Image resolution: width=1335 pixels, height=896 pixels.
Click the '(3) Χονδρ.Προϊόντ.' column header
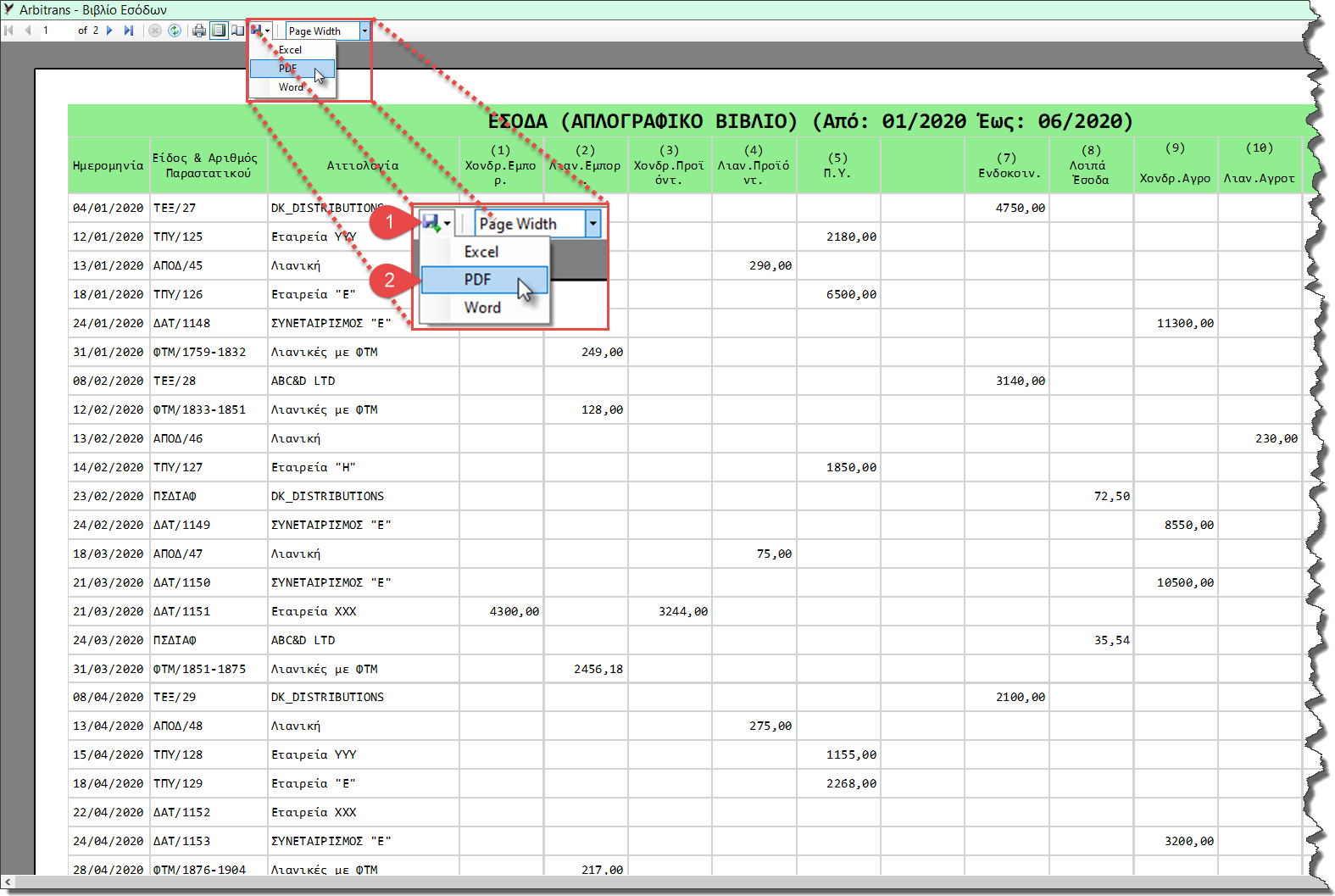(669, 165)
